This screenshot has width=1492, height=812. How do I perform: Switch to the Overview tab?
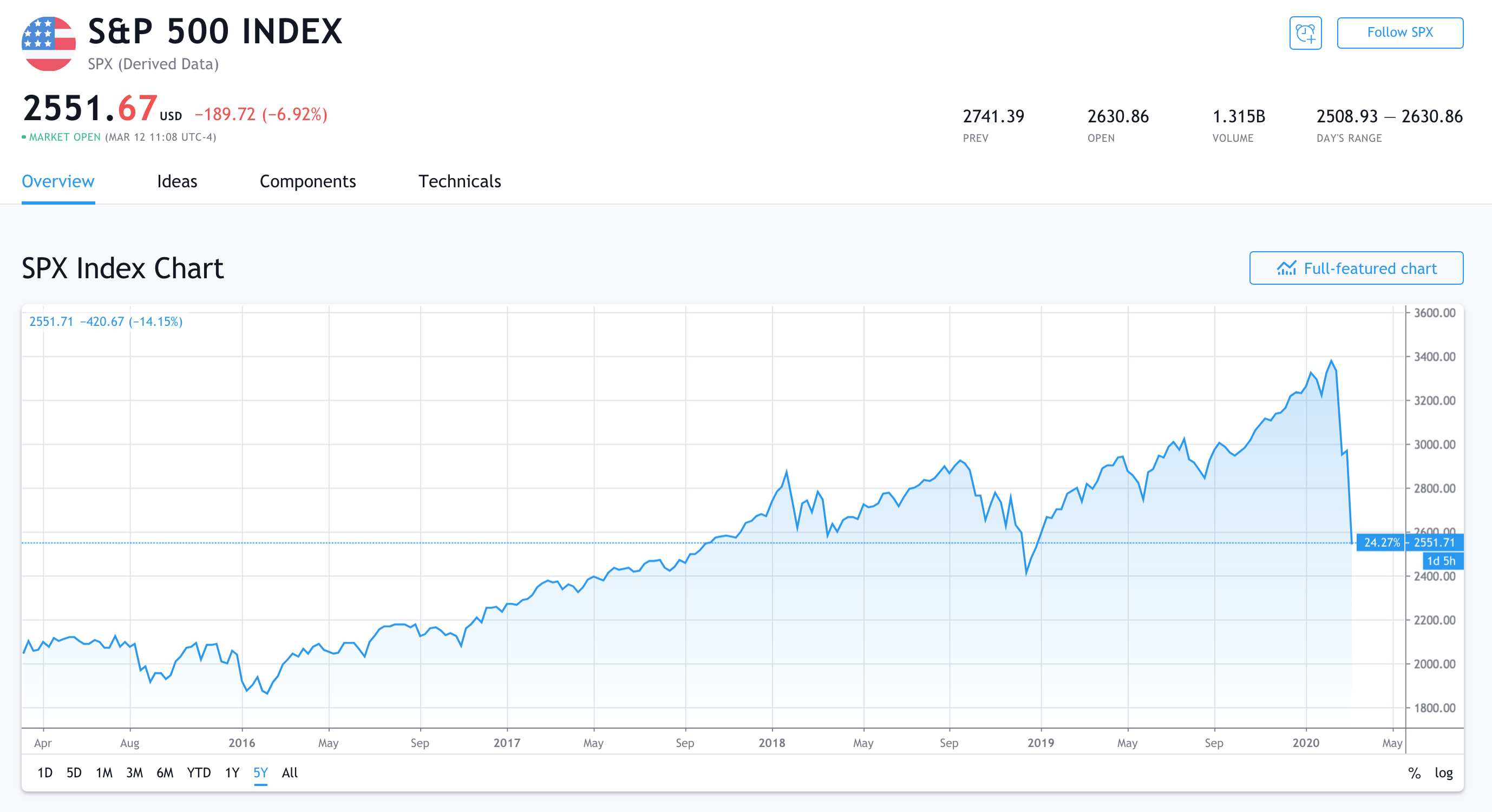tap(58, 181)
